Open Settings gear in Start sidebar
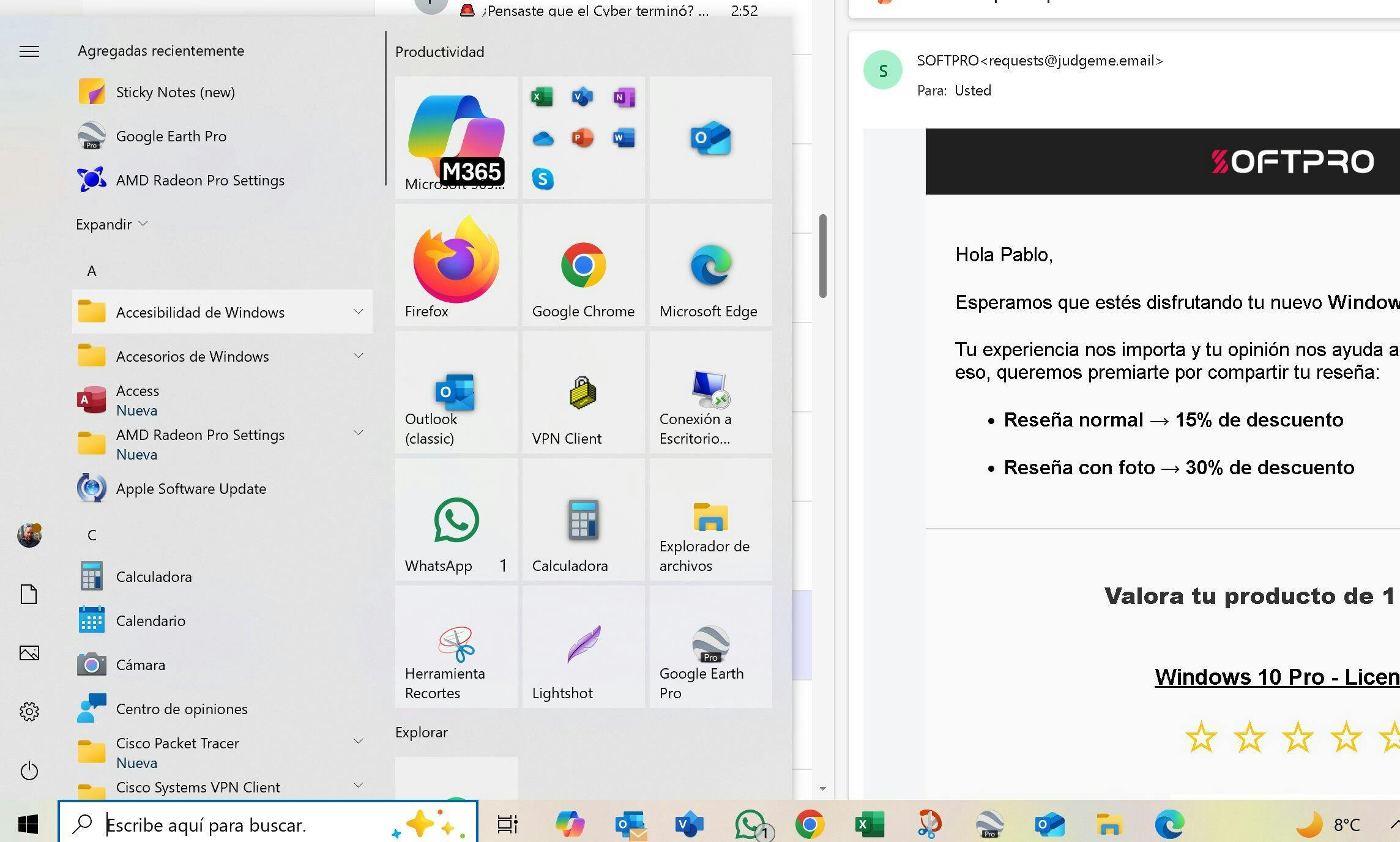The width and height of the screenshot is (1400, 842). 29,711
